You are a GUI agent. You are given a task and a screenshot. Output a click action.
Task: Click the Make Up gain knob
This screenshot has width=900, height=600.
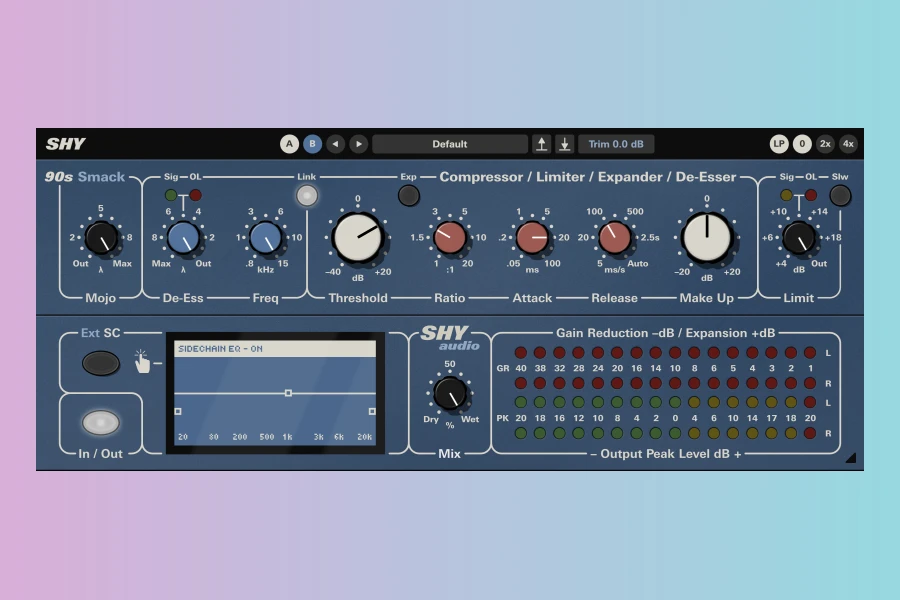707,238
